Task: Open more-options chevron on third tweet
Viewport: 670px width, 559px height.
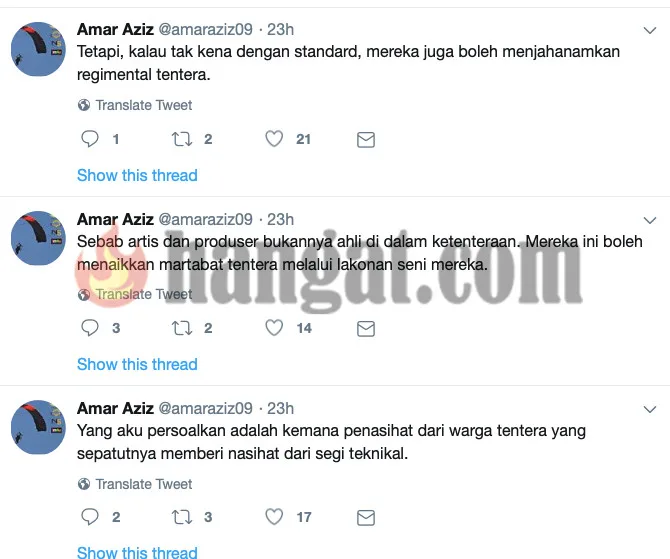Action: pos(650,409)
